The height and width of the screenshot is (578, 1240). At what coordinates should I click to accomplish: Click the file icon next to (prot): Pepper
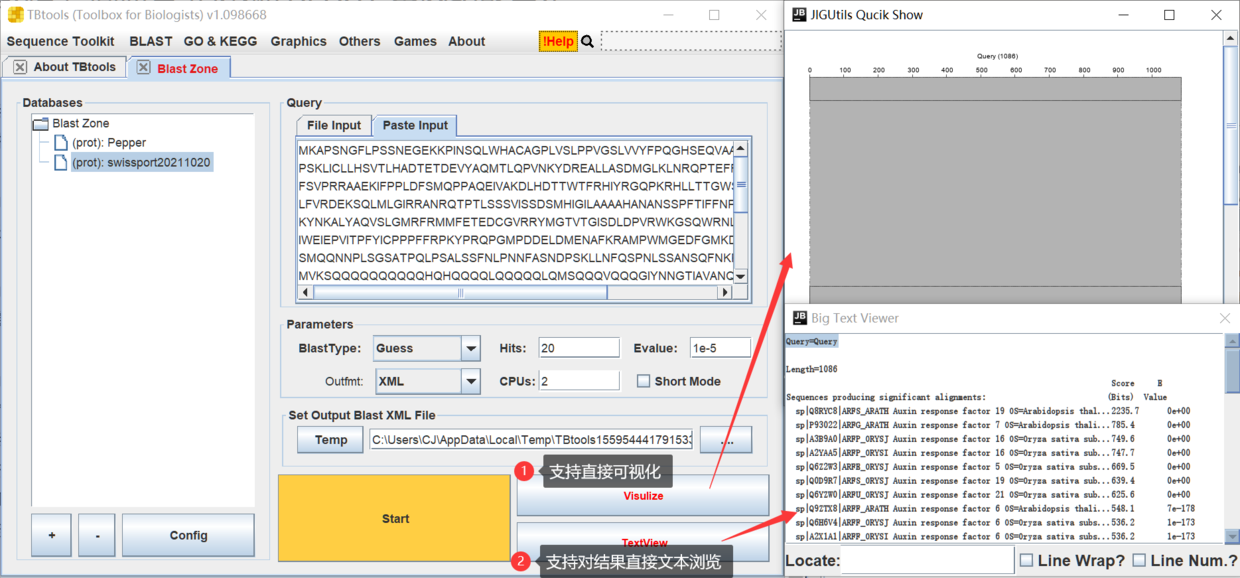[x=61, y=143]
